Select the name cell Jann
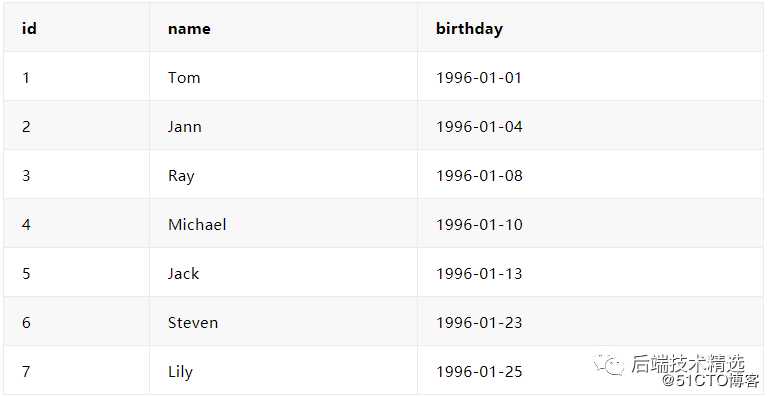This screenshot has height=397, width=769. (283, 126)
